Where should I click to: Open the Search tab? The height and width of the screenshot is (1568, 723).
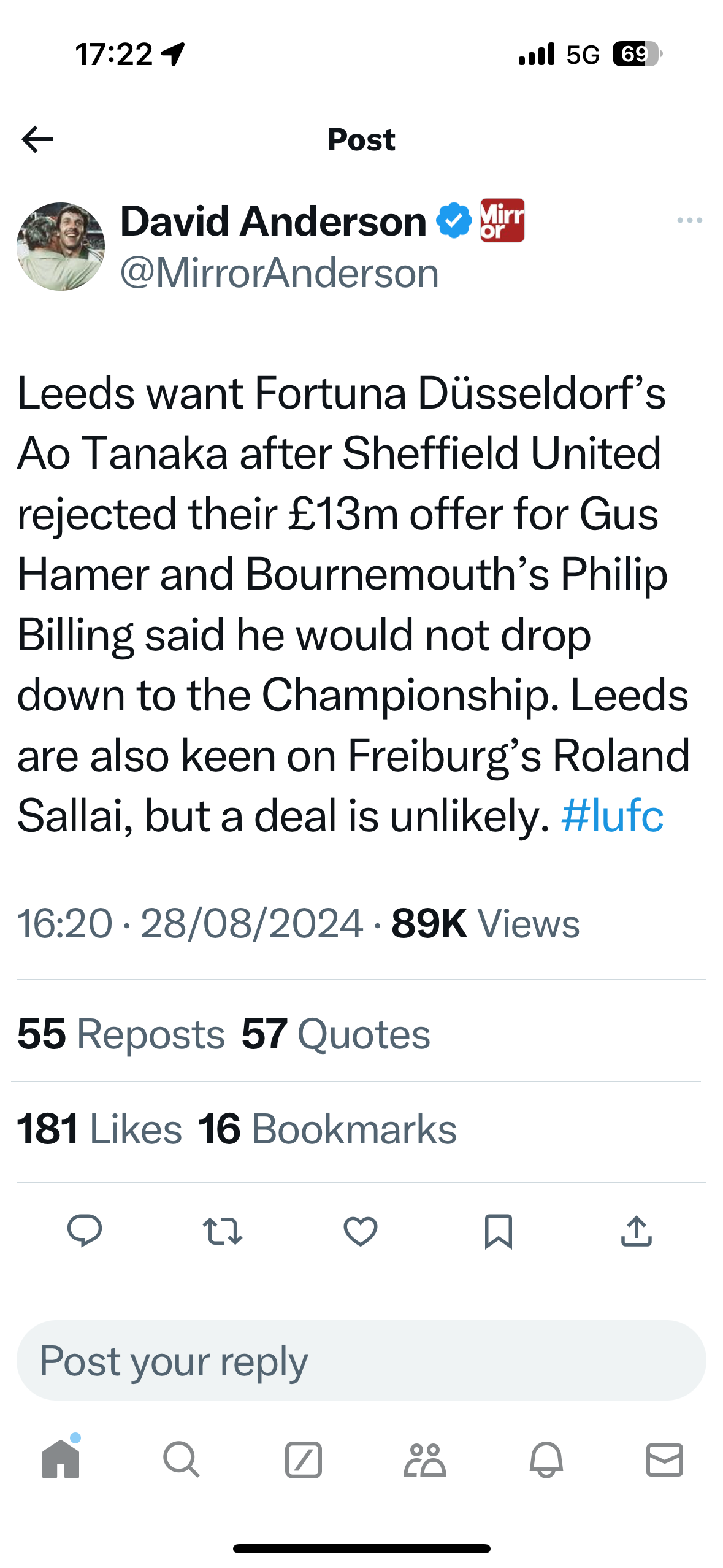pos(182,1459)
